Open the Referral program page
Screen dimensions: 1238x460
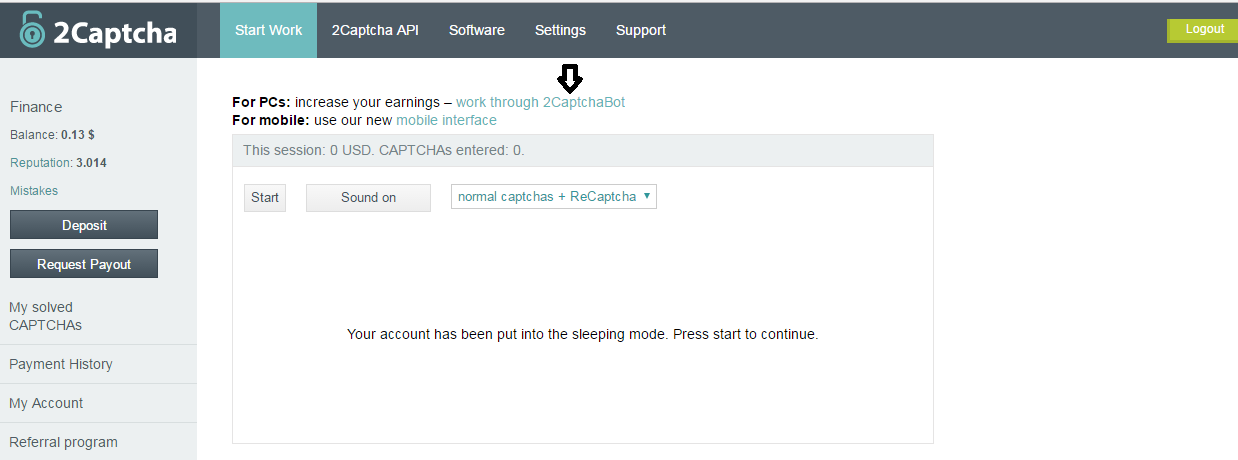pyautogui.click(x=63, y=442)
